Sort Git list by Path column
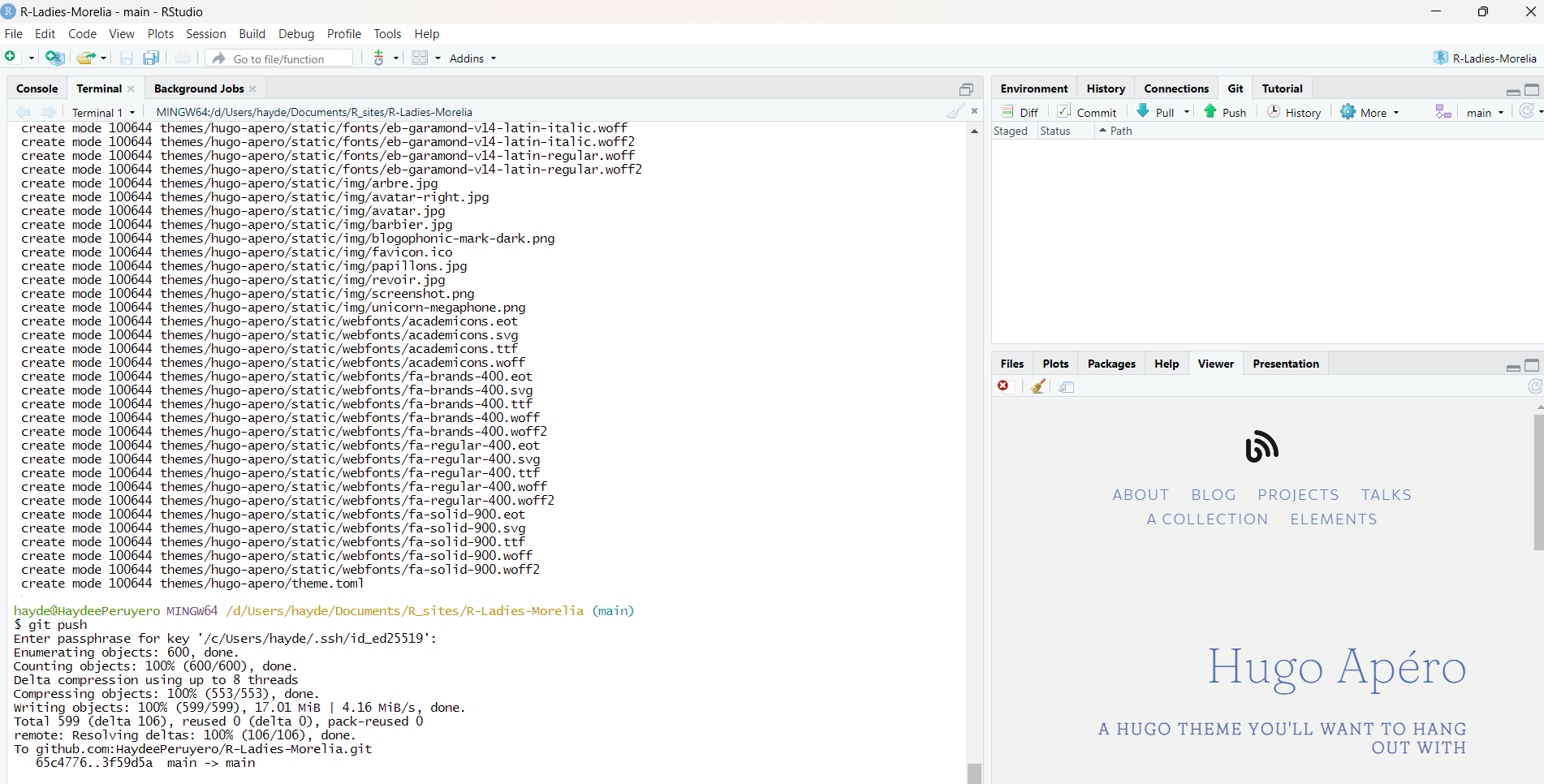Image resolution: width=1544 pixels, height=784 pixels. point(1120,131)
